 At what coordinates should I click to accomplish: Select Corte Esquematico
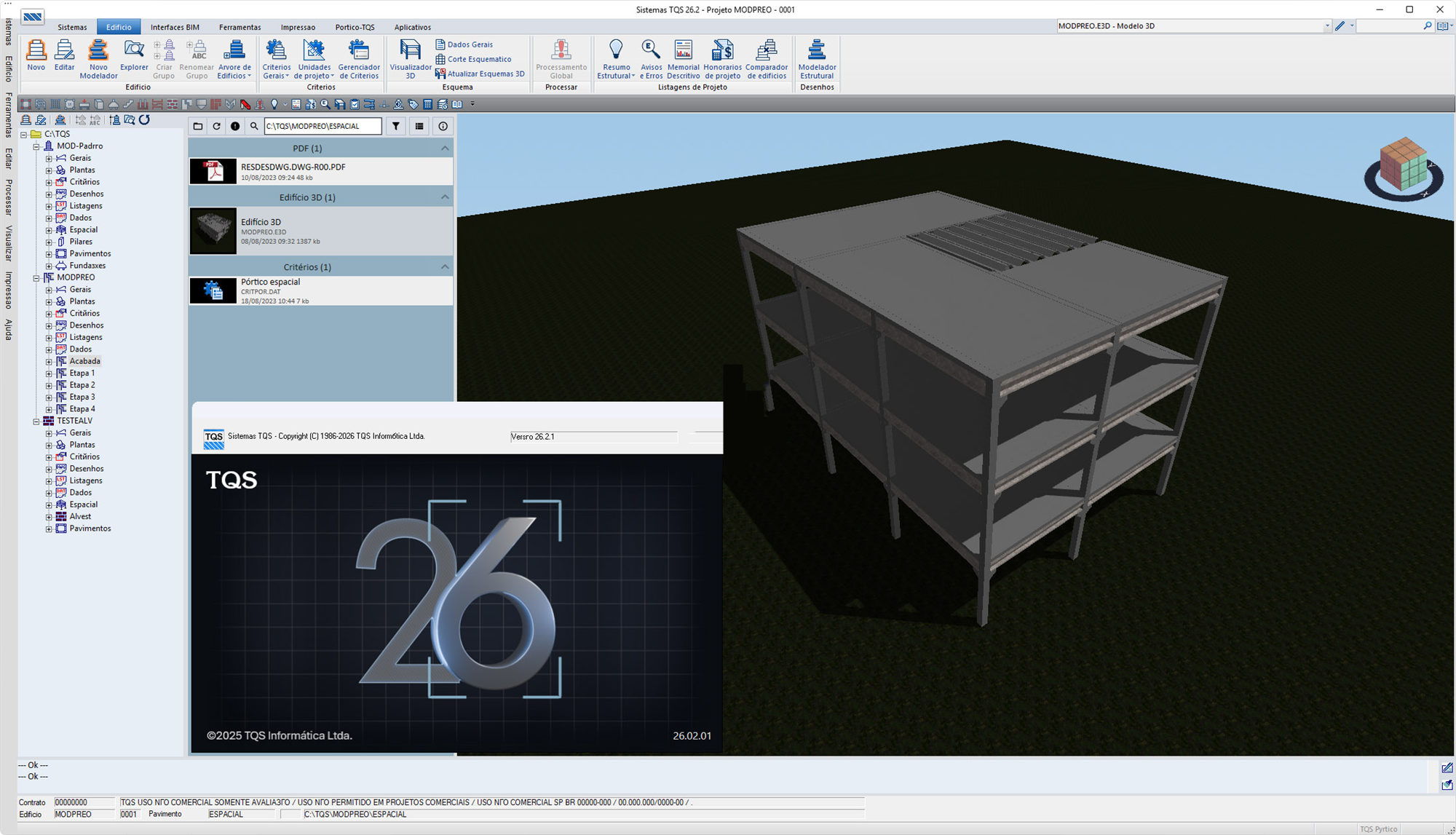pos(474,59)
